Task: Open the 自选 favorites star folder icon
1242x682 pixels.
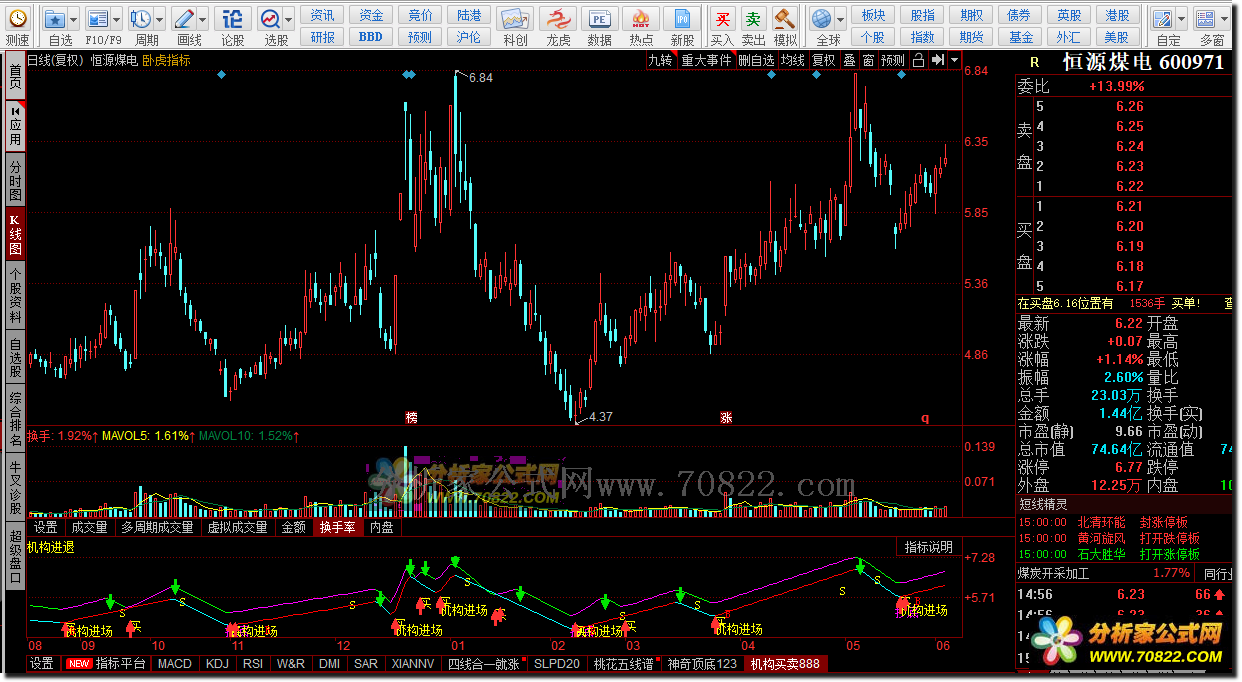Action: 56,19
